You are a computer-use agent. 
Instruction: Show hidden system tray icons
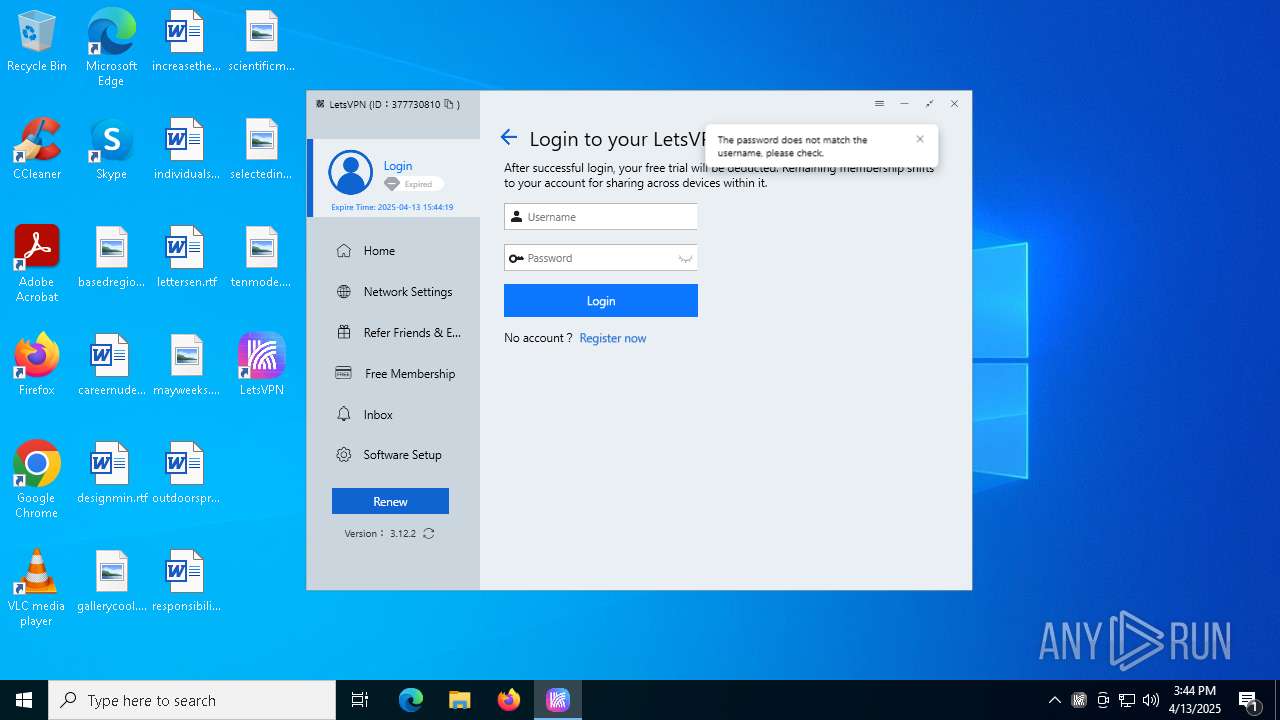tap(1054, 700)
